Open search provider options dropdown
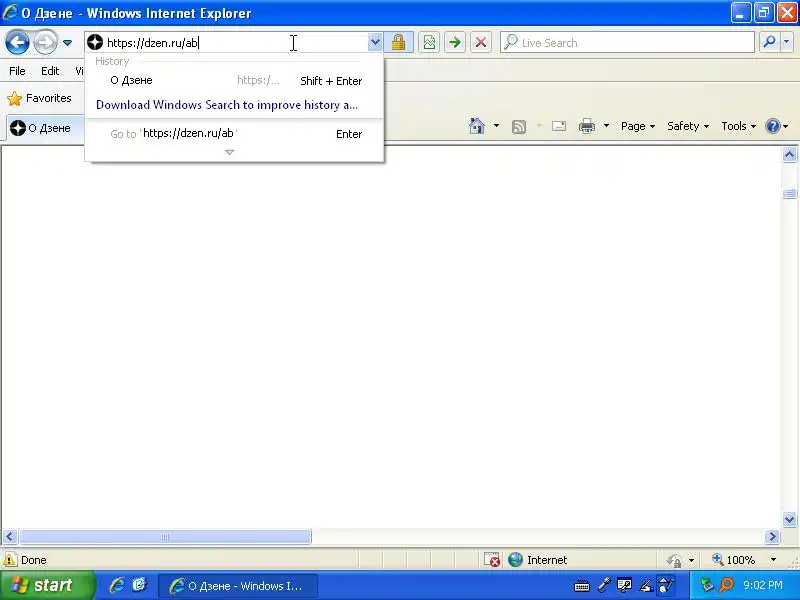This screenshot has width=800, height=600. 787,42
